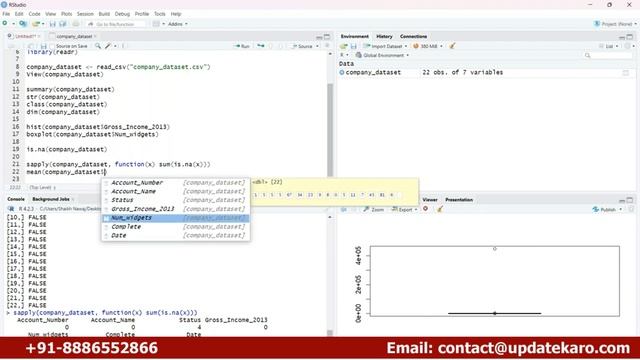The width and height of the screenshot is (640, 360).
Task: Open the Import Dataset dropdown
Action: (385, 46)
